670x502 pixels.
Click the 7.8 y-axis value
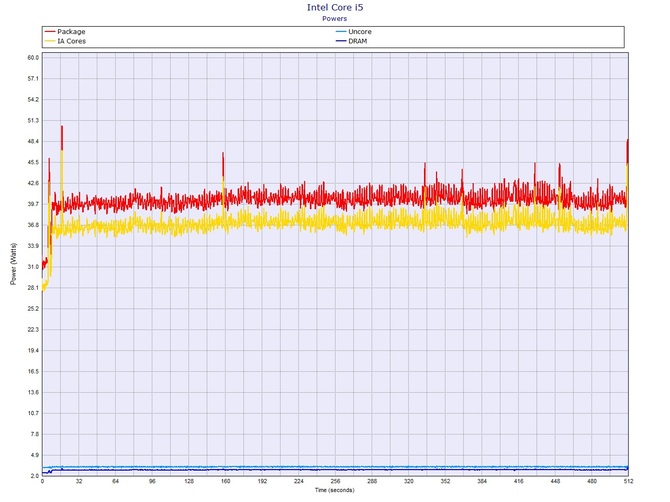(34, 434)
